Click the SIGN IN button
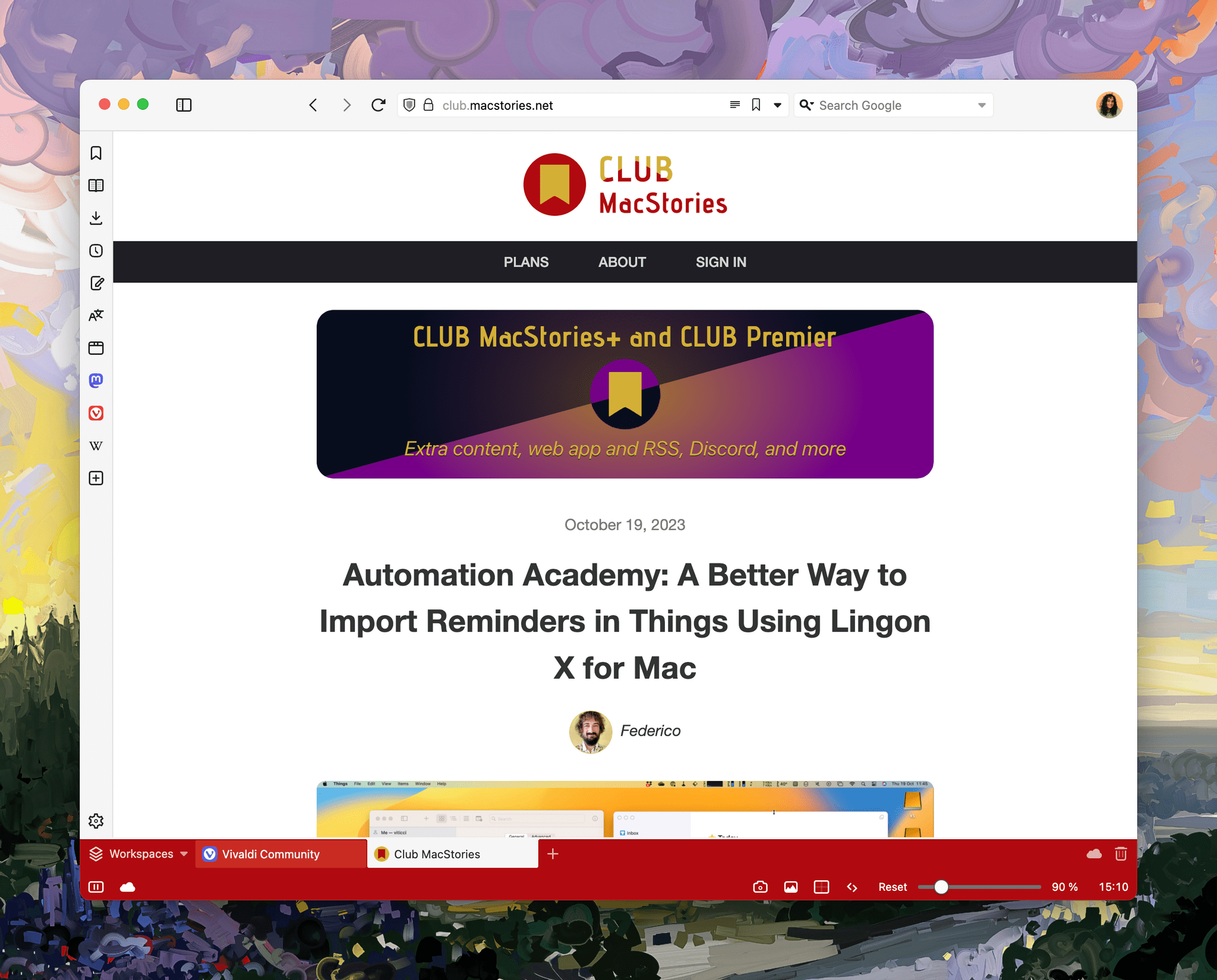The width and height of the screenshot is (1217, 980). coord(721,261)
